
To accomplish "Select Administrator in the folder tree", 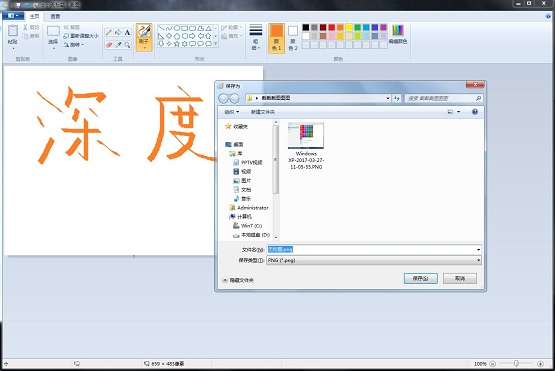I will coord(249,207).
